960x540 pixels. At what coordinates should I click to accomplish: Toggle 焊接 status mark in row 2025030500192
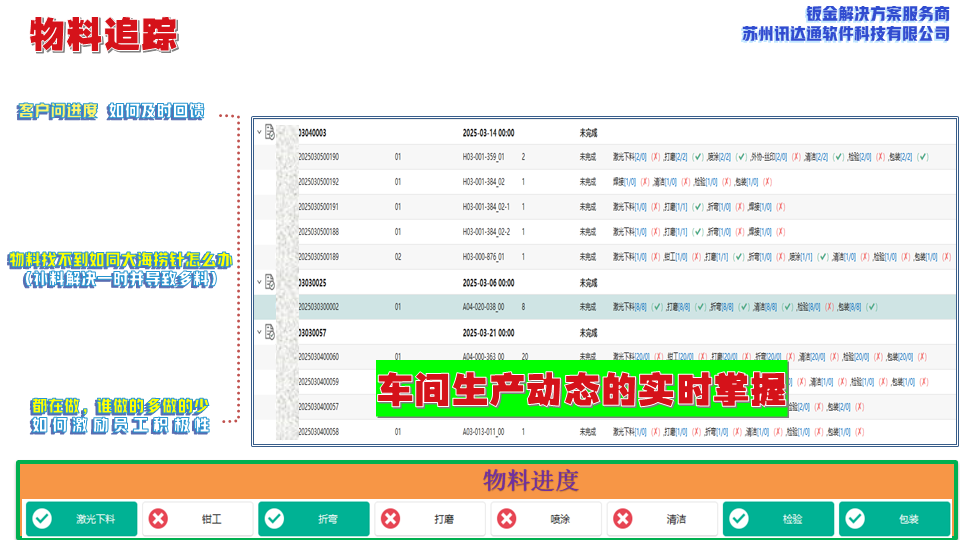(643, 182)
